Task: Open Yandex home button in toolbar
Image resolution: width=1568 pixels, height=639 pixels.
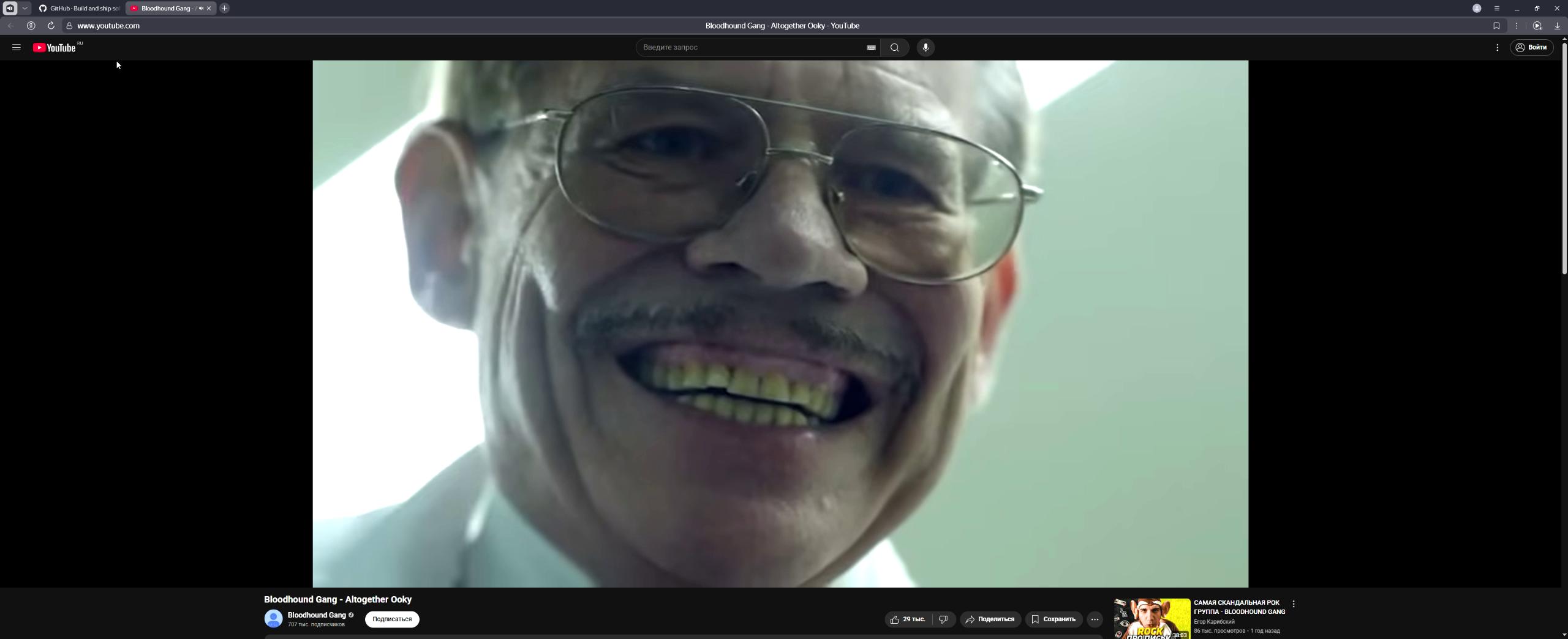Action: tap(31, 26)
